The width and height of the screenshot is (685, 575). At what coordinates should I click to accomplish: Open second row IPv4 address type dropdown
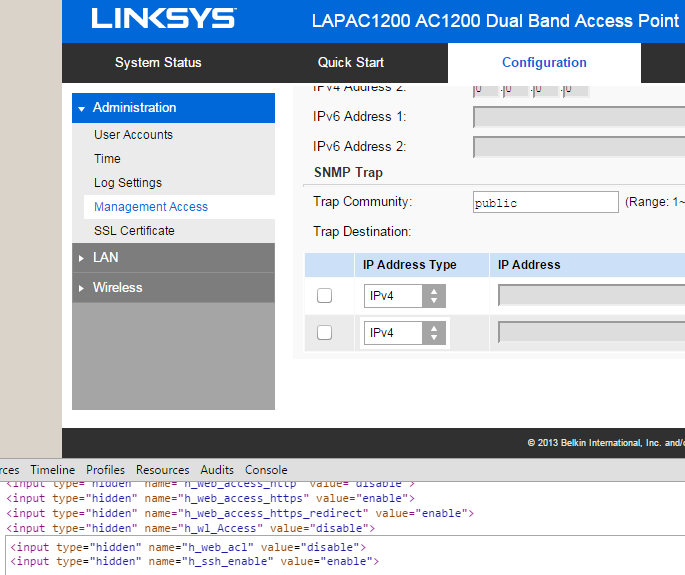point(405,333)
